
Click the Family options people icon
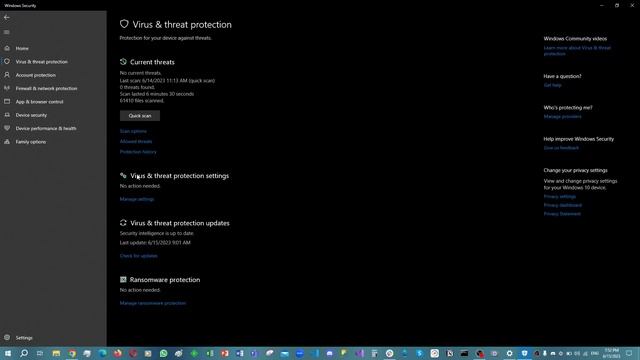pos(7,142)
